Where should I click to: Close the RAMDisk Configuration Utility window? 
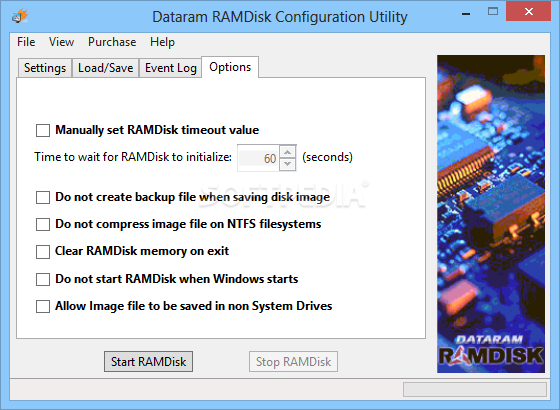pyautogui.click(x=529, y=12)
